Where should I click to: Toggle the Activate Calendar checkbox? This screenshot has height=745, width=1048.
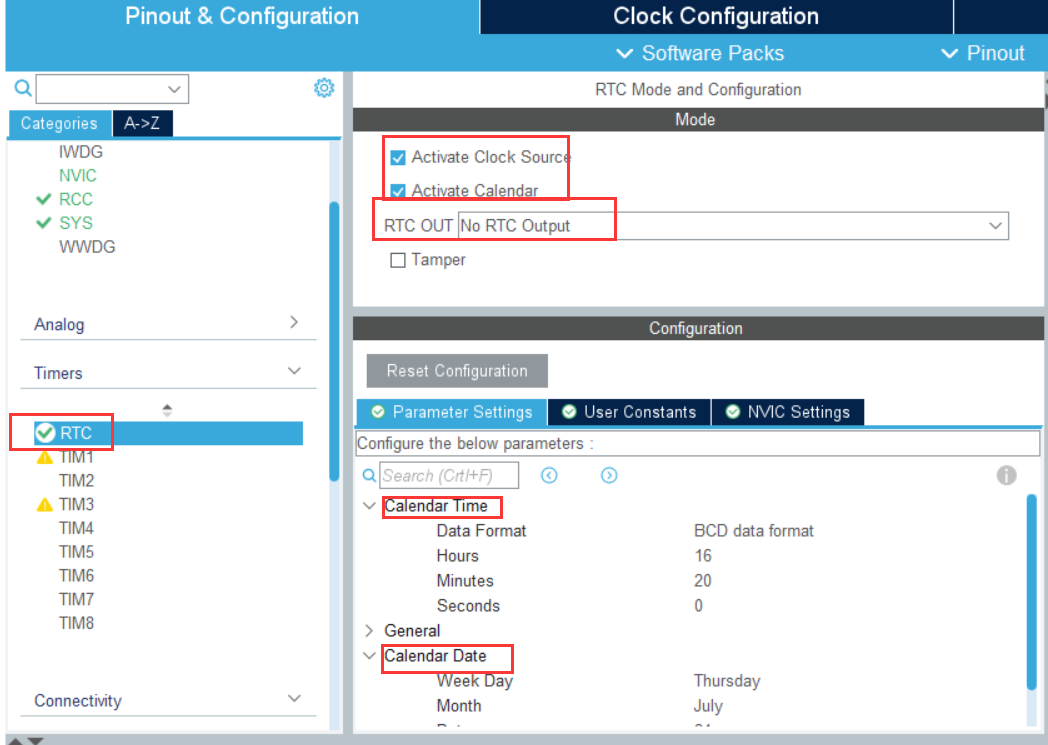coord(398,190)
